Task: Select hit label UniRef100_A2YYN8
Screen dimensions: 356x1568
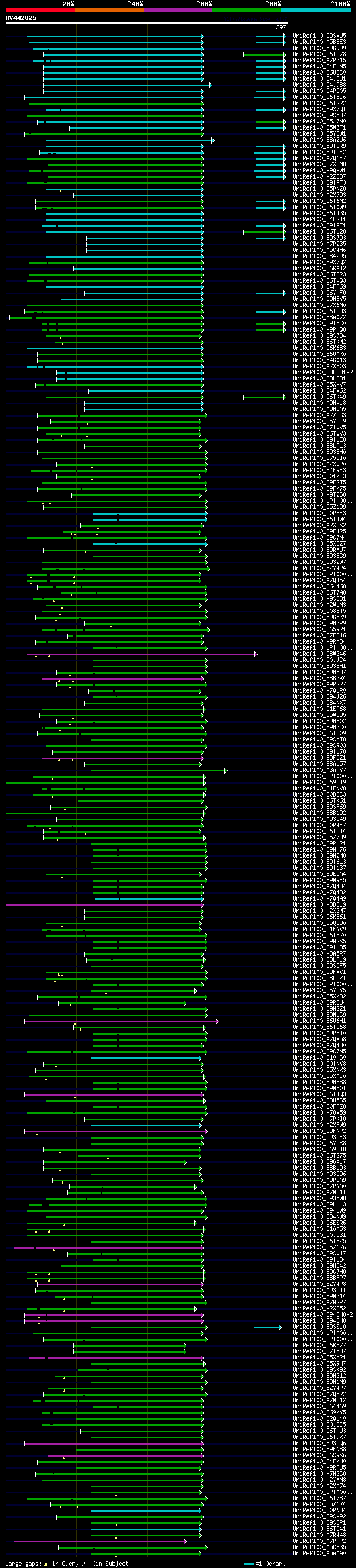Action: click(319, 1480)
